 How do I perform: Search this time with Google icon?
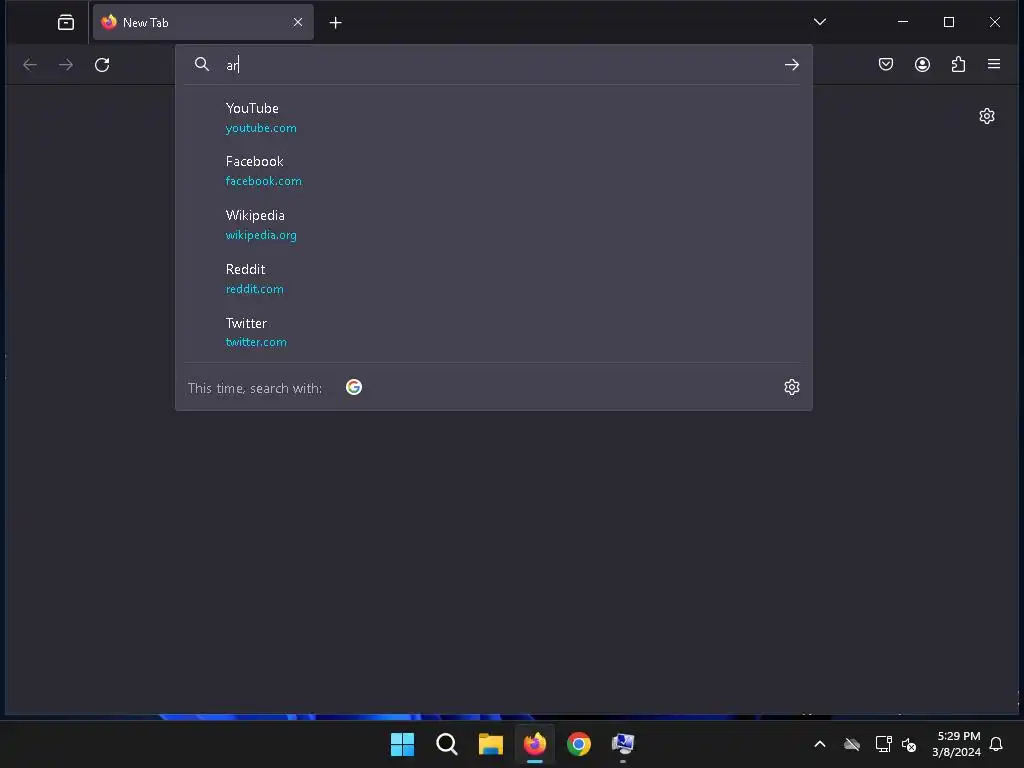click(354, 387)
